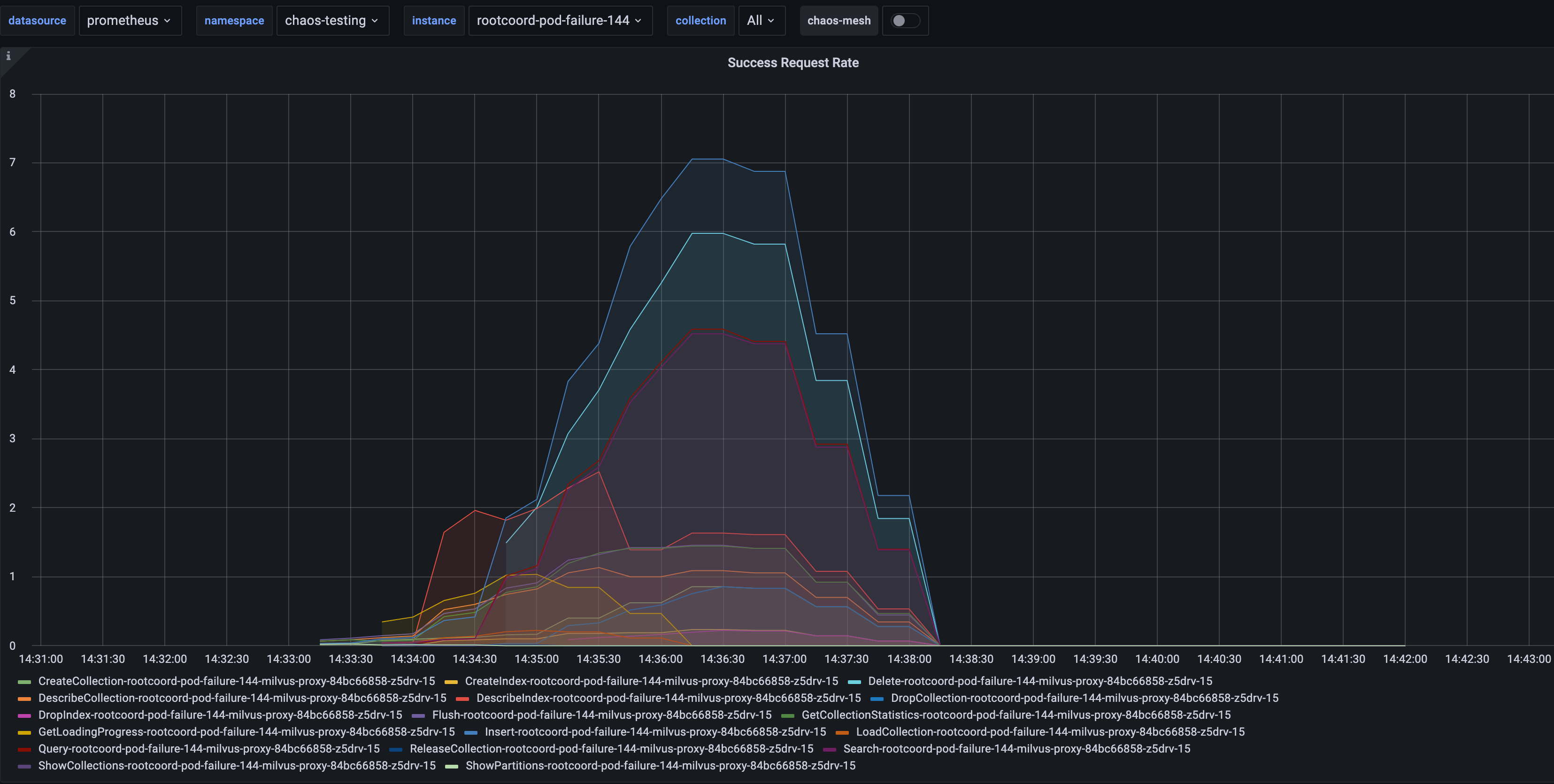Viewport: 1554px width, 784px height.
Task: Click the panel info icon in corner
Action: [x=8, y=56]
